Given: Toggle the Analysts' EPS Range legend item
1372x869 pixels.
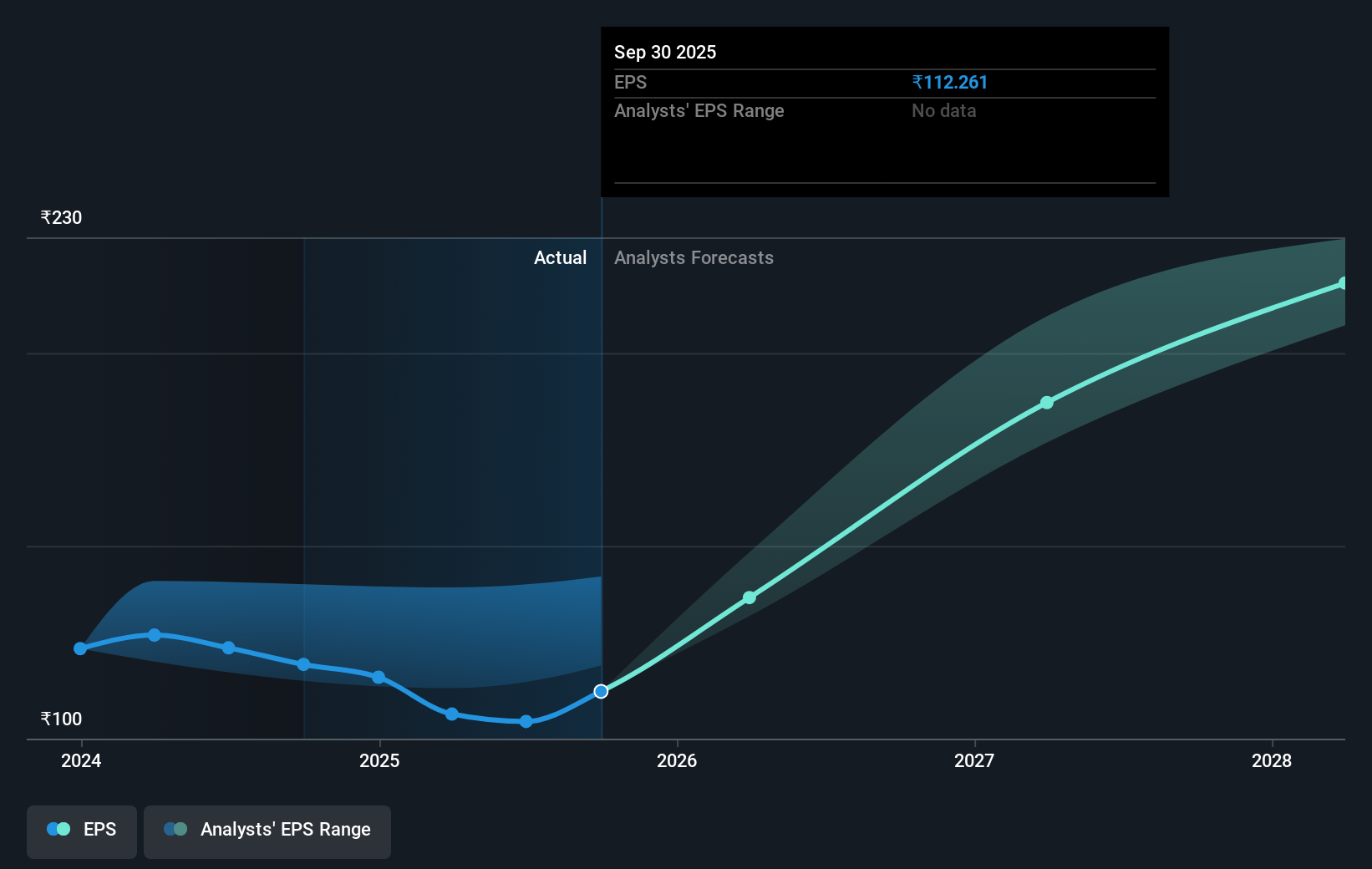Looking at the screenshot, I should [267, 831].
